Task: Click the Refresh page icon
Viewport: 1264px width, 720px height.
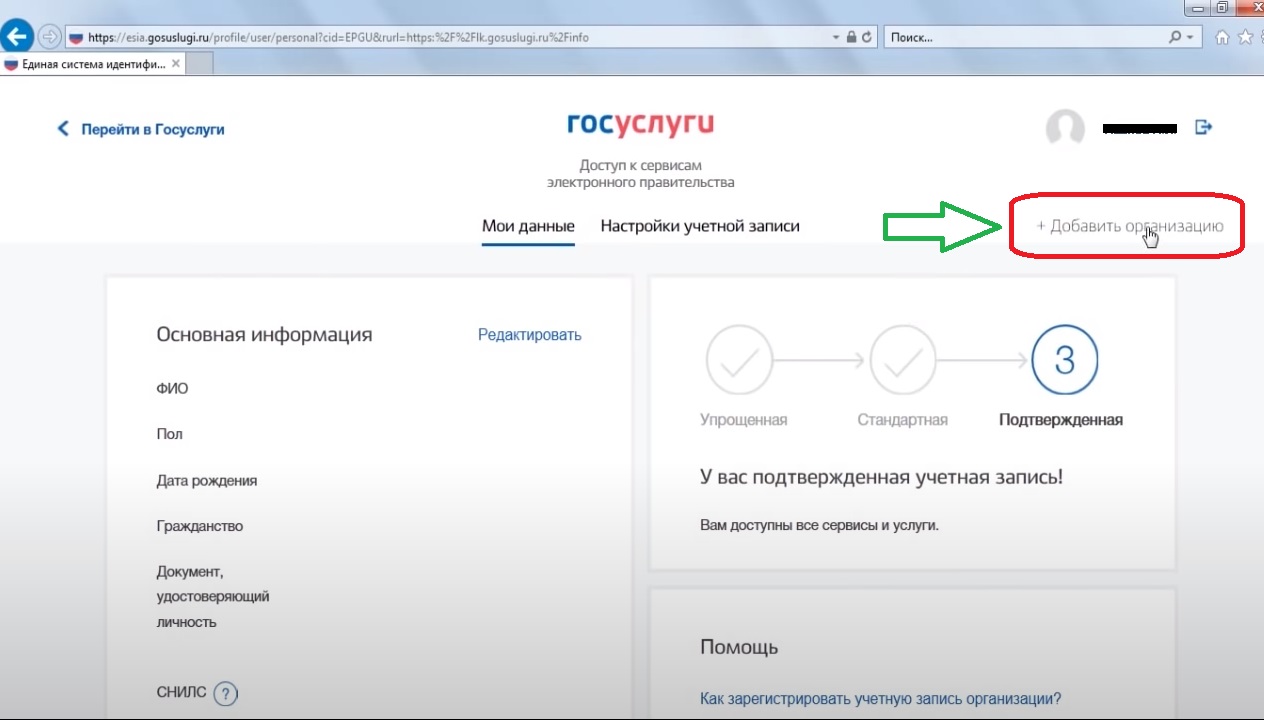Action: tap(867, 38)
